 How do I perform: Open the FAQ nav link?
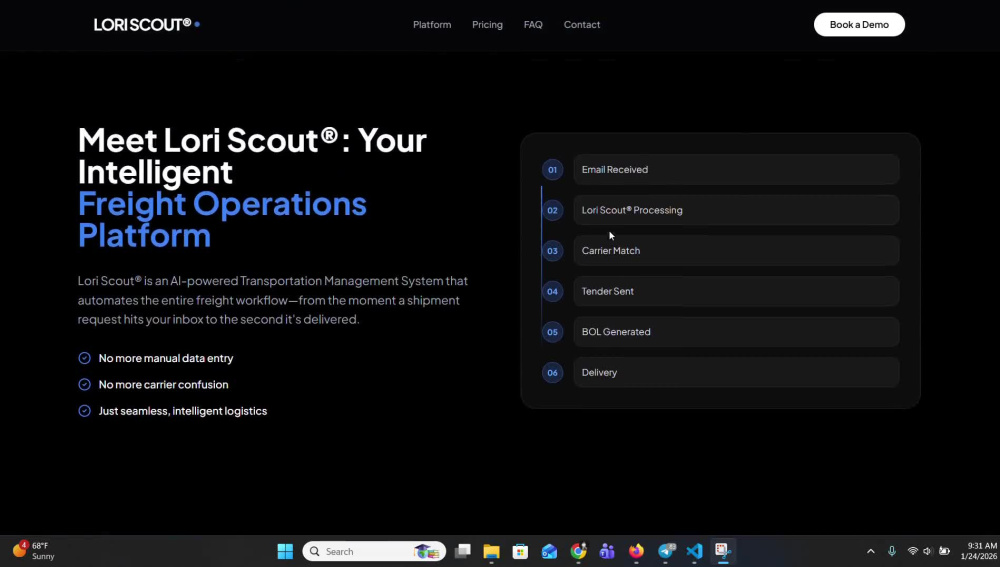click(x=533, y=24)
